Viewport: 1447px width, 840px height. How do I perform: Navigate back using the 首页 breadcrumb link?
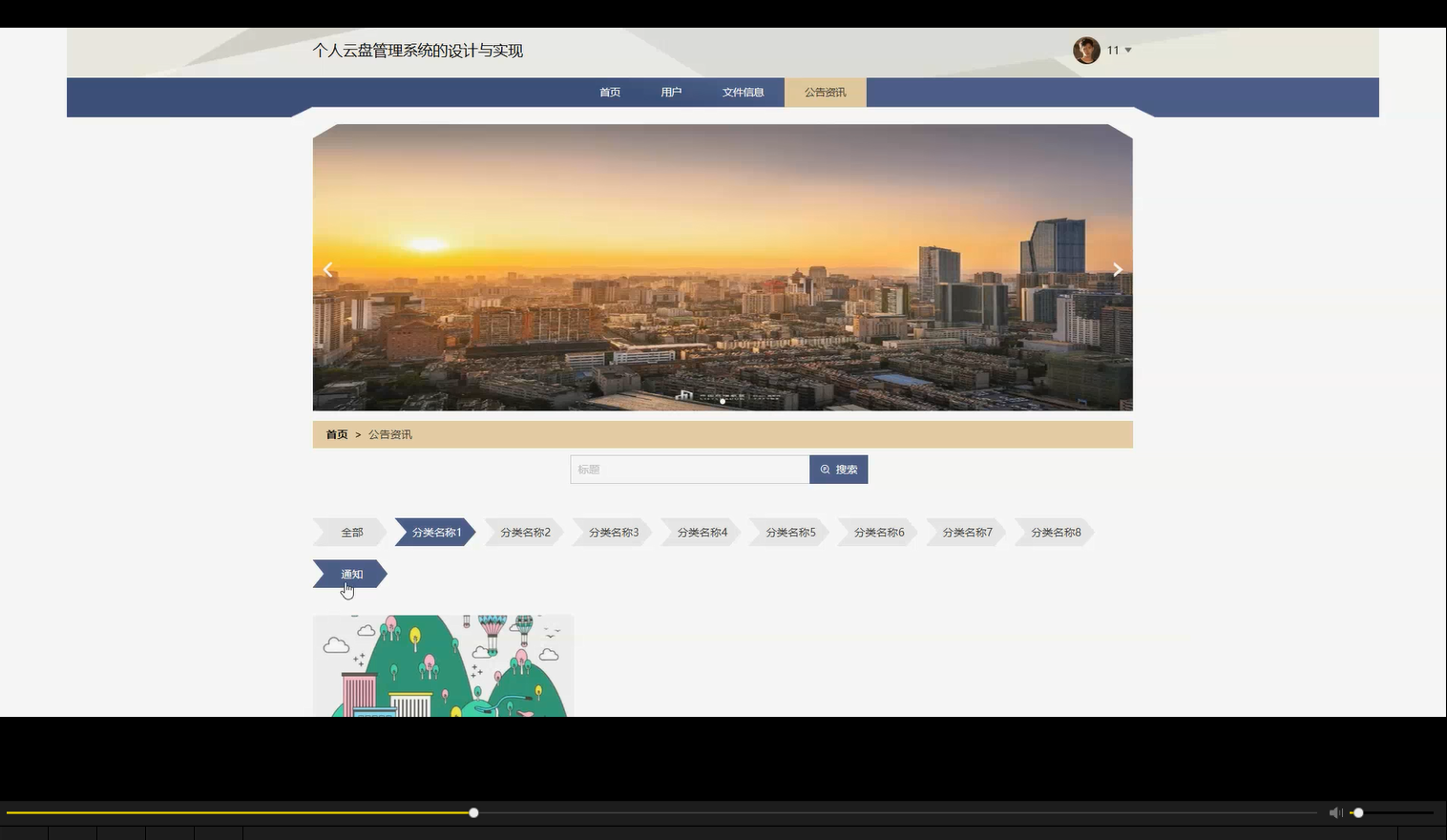(x=336, y=434)
